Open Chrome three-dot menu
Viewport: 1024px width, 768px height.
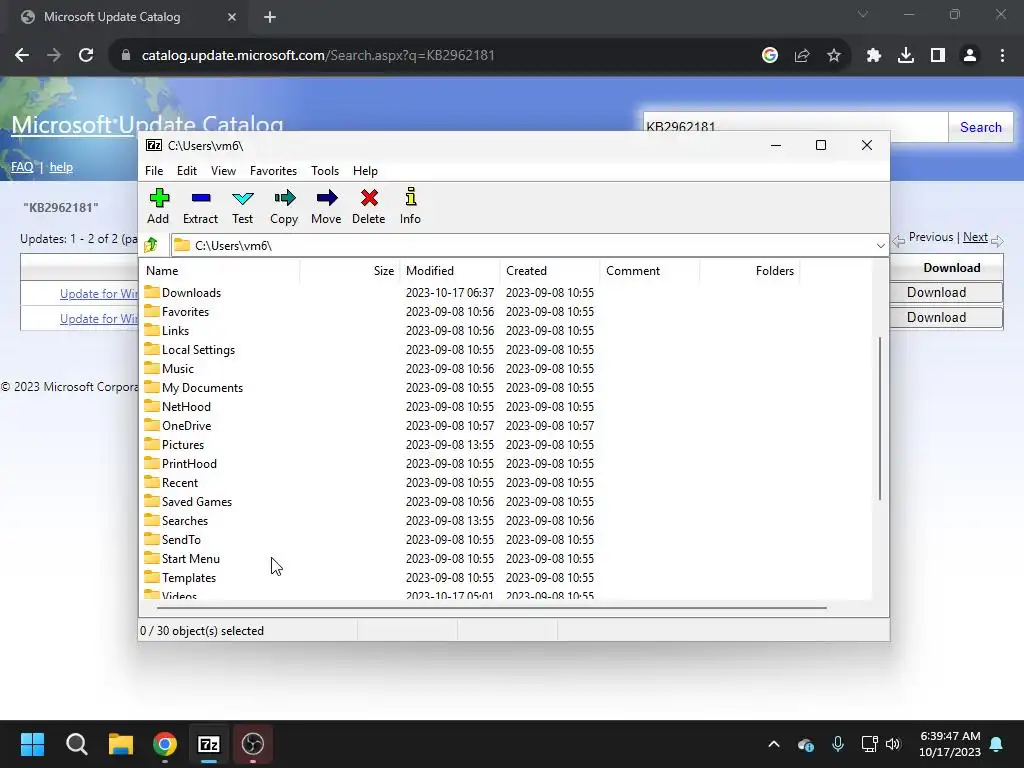tap(1002, 56)
